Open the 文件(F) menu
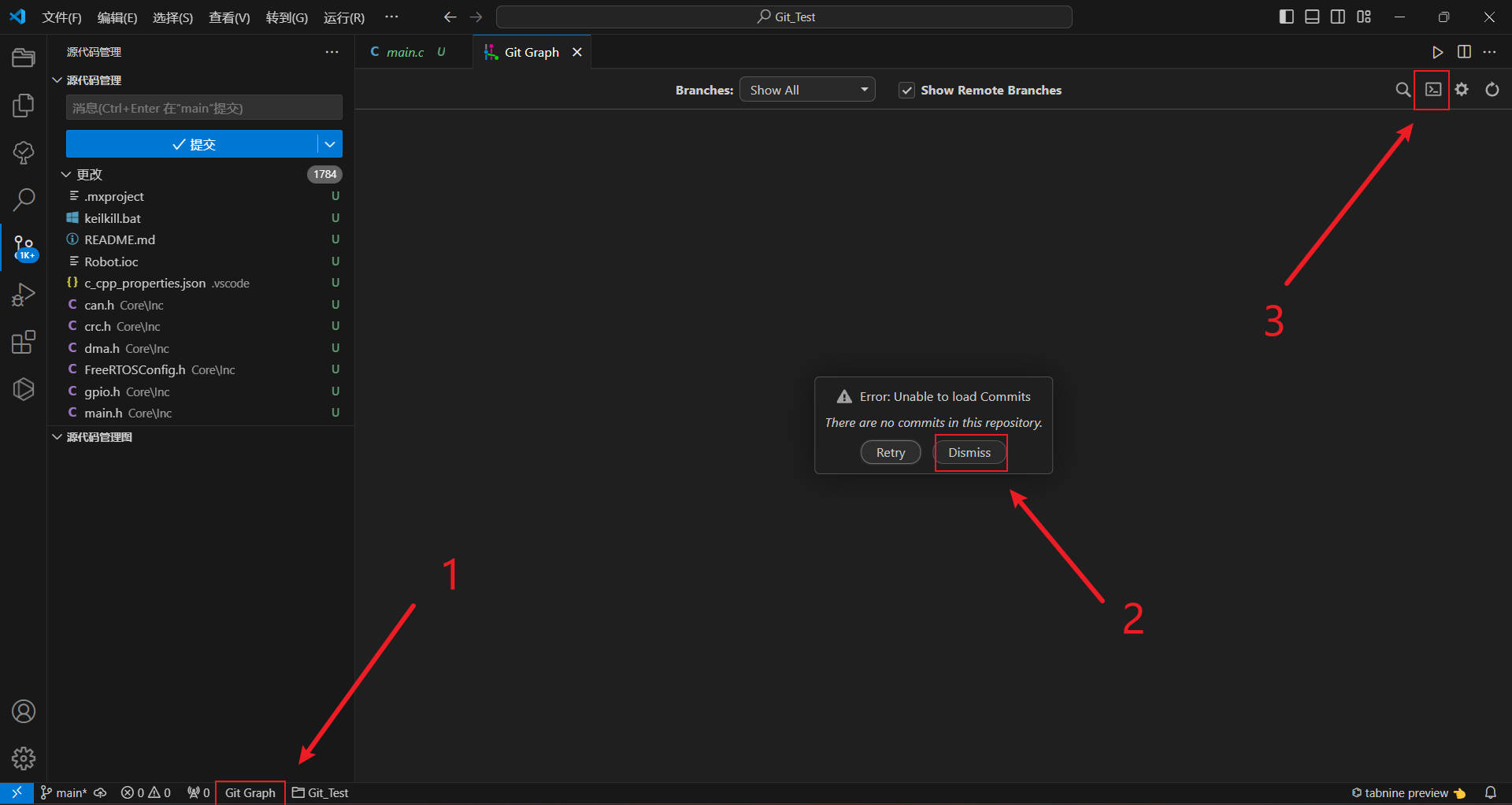1512x805 pixels. pos(61,17)
